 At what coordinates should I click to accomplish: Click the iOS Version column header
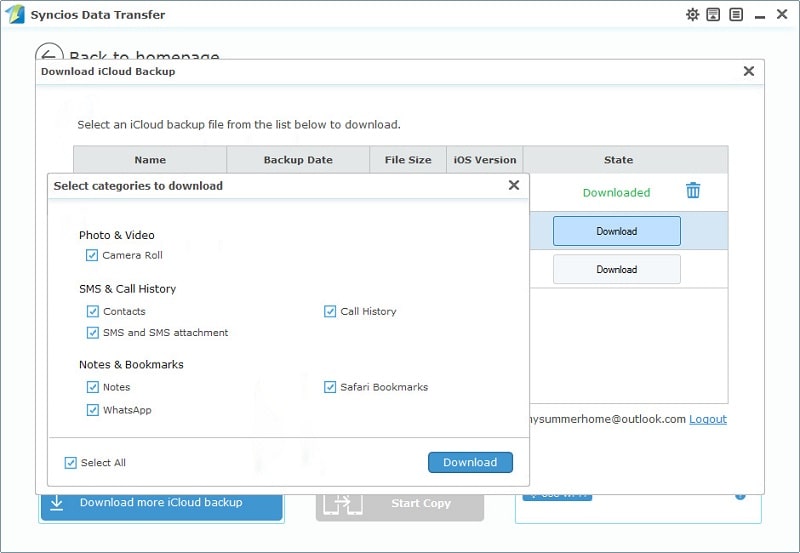click(x=485, y=160)
